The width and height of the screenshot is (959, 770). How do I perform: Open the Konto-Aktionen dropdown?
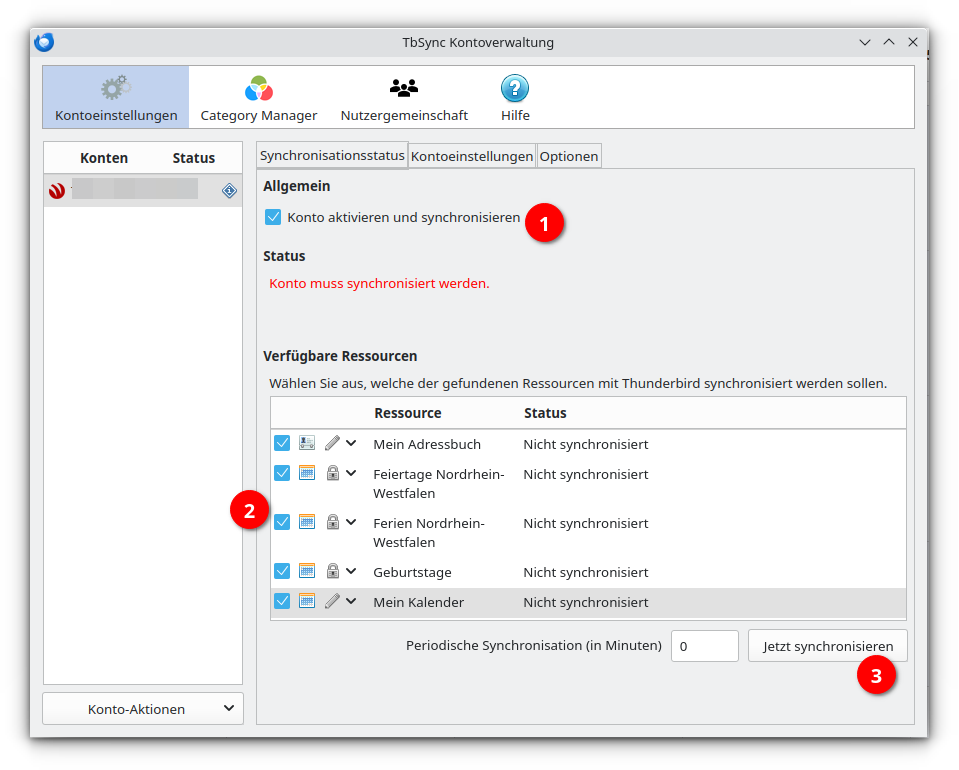[143, 709]
